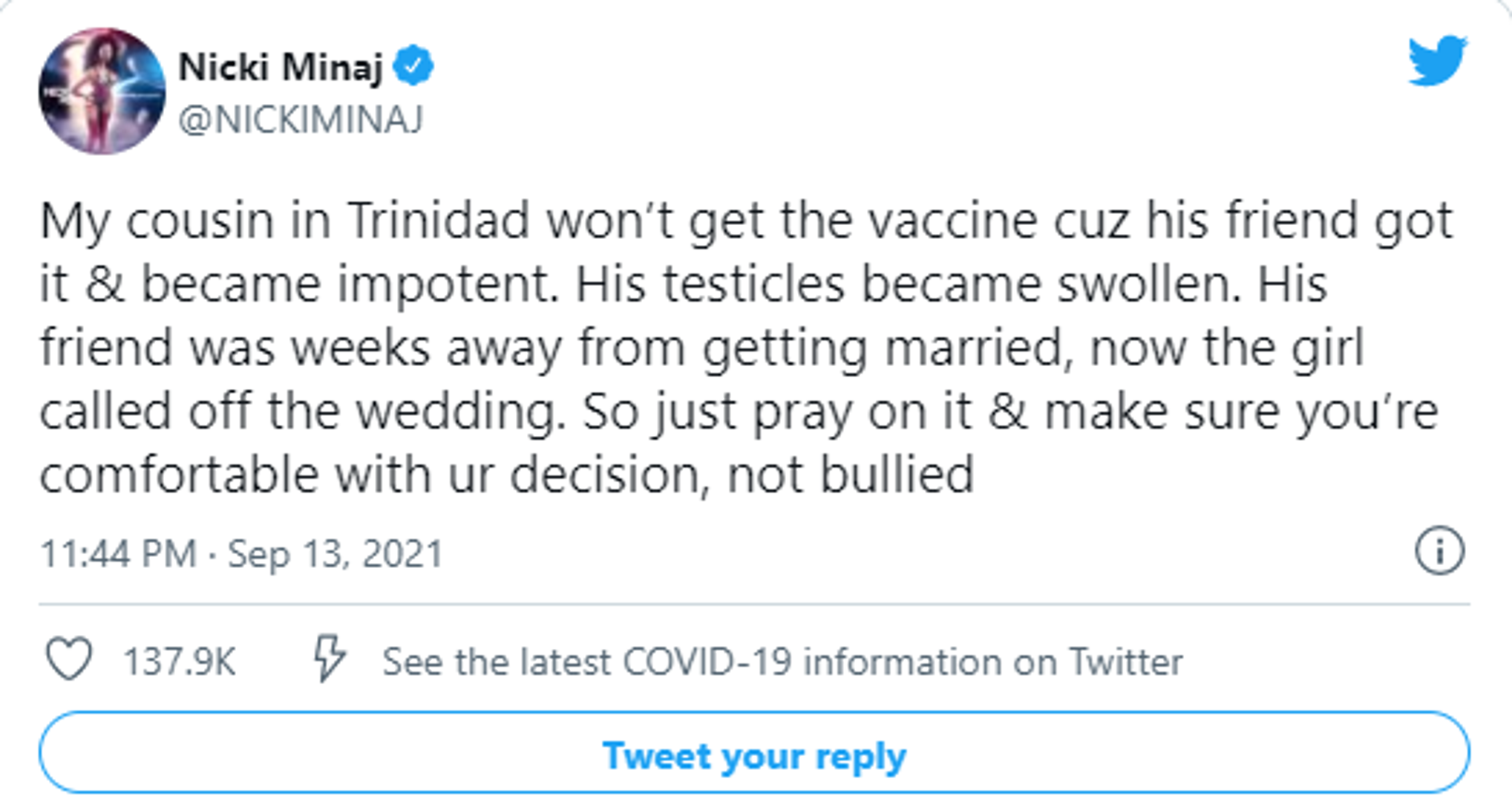Click the lightning bolt icon
The height and width of the screenshot is (802, 1512).
[329, 658]
